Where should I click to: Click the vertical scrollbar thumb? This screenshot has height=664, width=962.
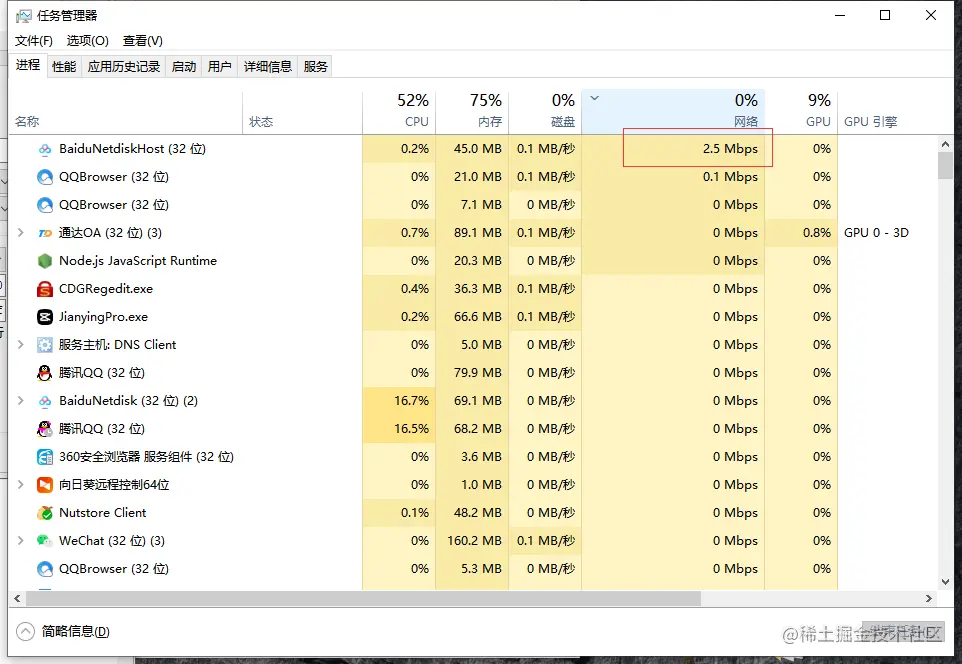[x=945, y=166]
